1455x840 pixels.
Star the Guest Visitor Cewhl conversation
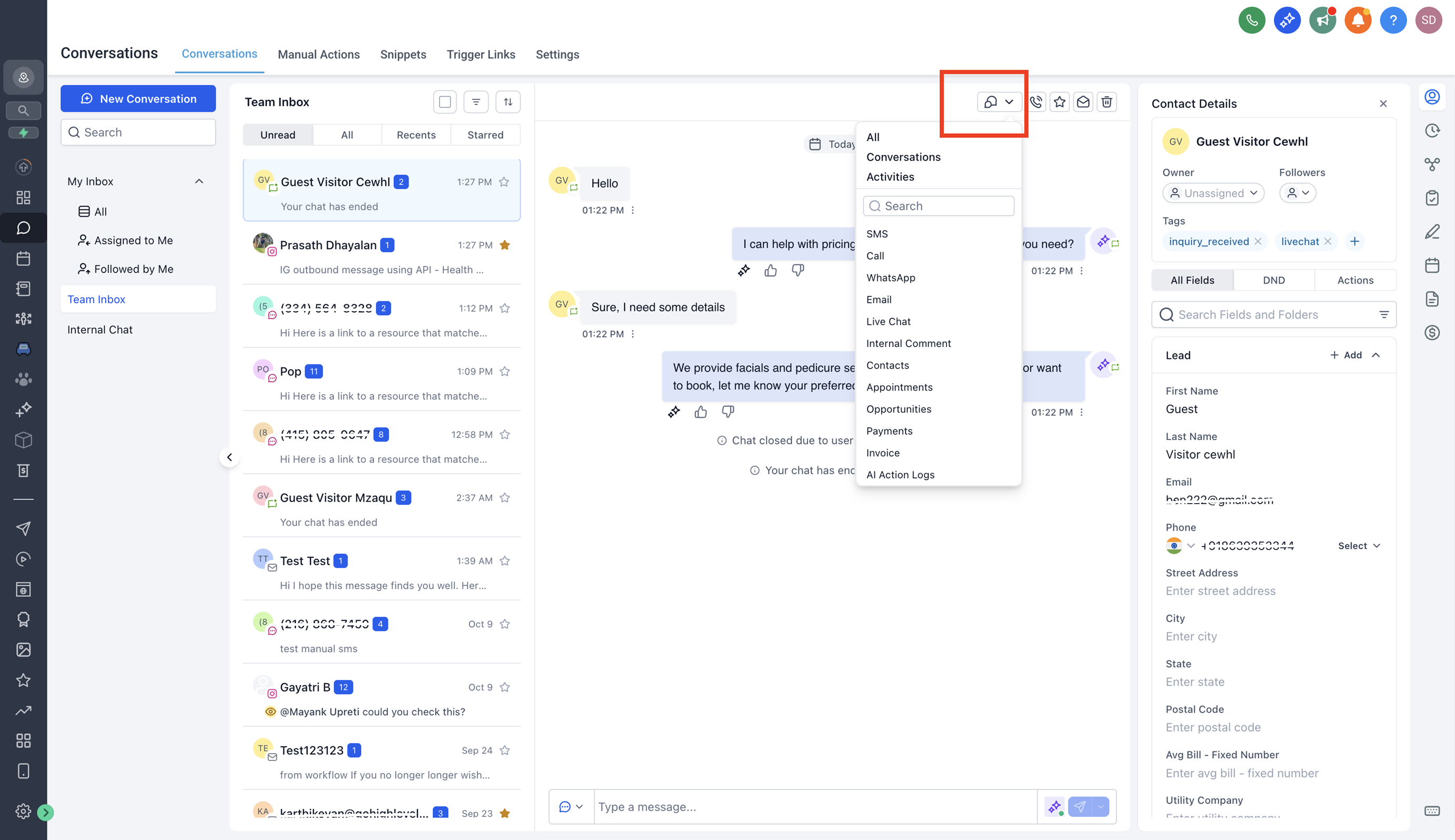pos(504,182)
